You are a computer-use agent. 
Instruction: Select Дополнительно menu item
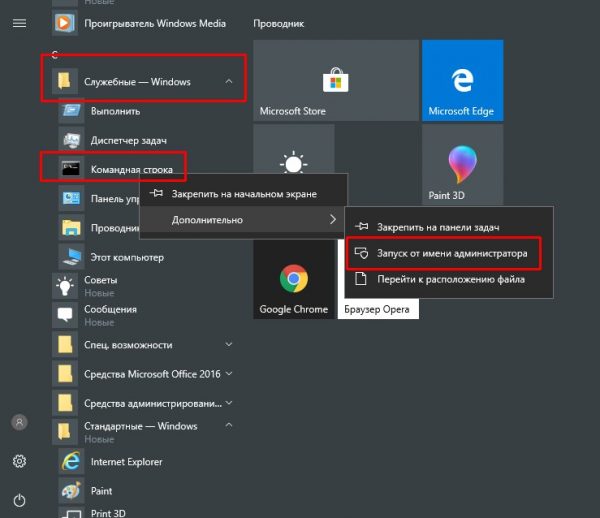[243, 220]
